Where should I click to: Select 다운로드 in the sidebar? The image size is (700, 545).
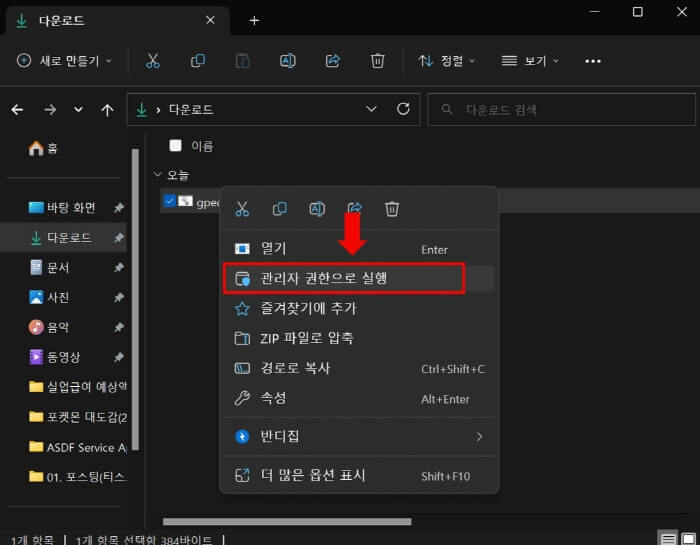[x=62, y=237]
